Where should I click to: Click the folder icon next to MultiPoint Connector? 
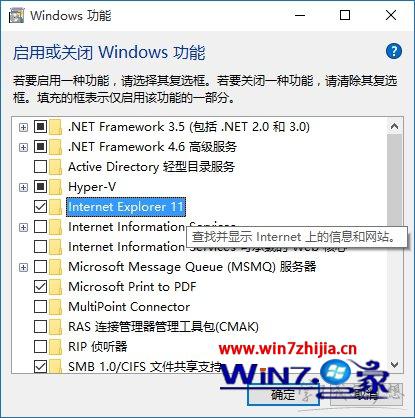[55, 307]
